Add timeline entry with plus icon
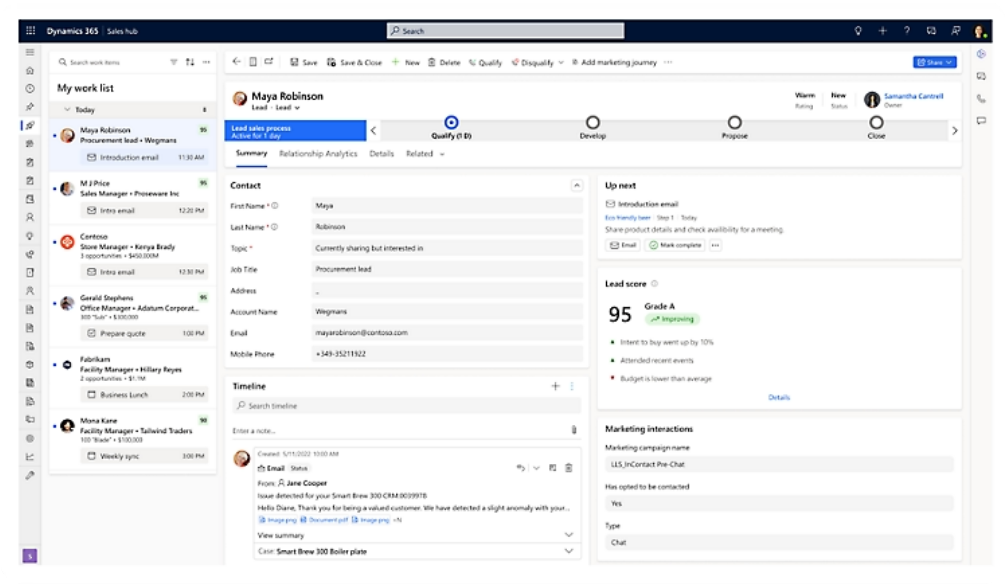1006x584 pixels. (556, 386)
